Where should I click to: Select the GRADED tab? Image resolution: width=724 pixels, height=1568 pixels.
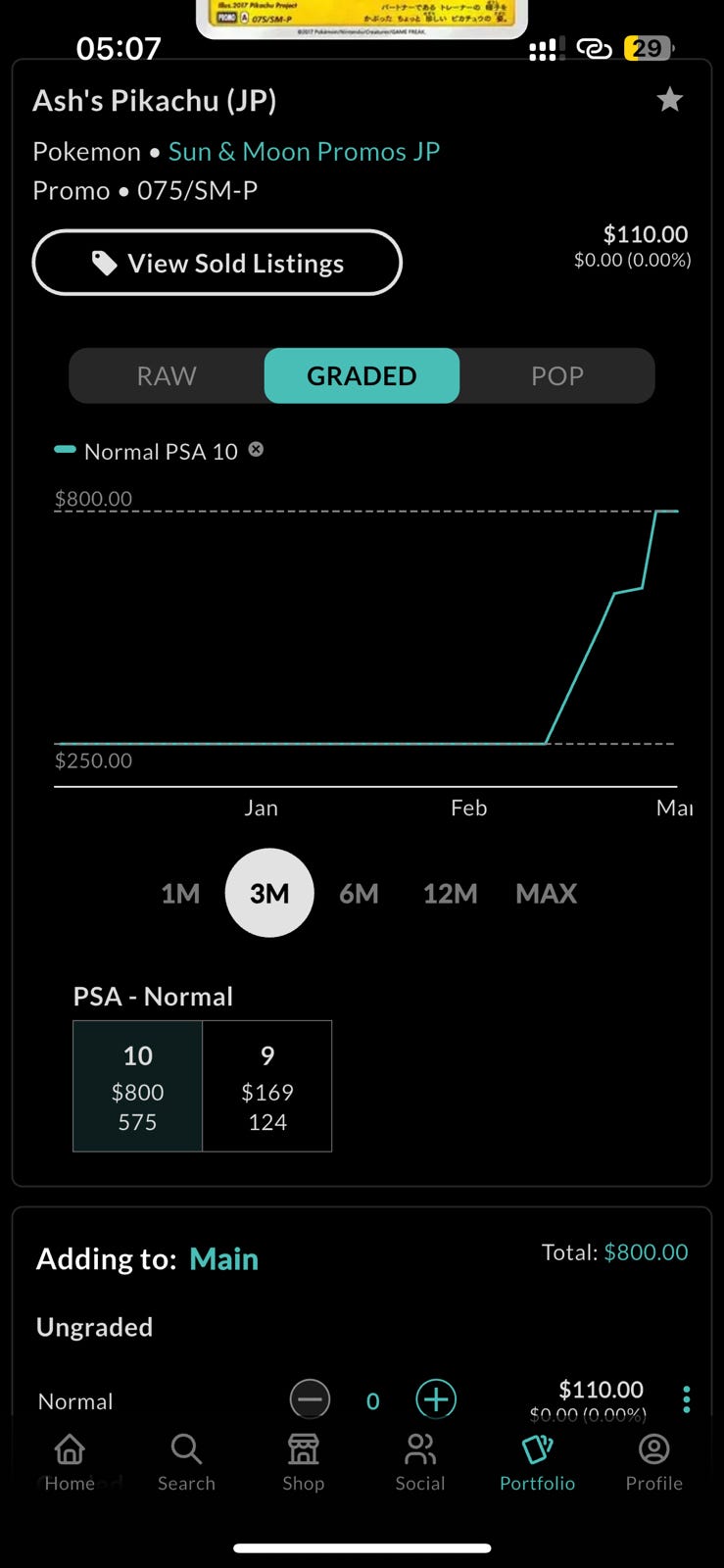(x=362, y=375)
